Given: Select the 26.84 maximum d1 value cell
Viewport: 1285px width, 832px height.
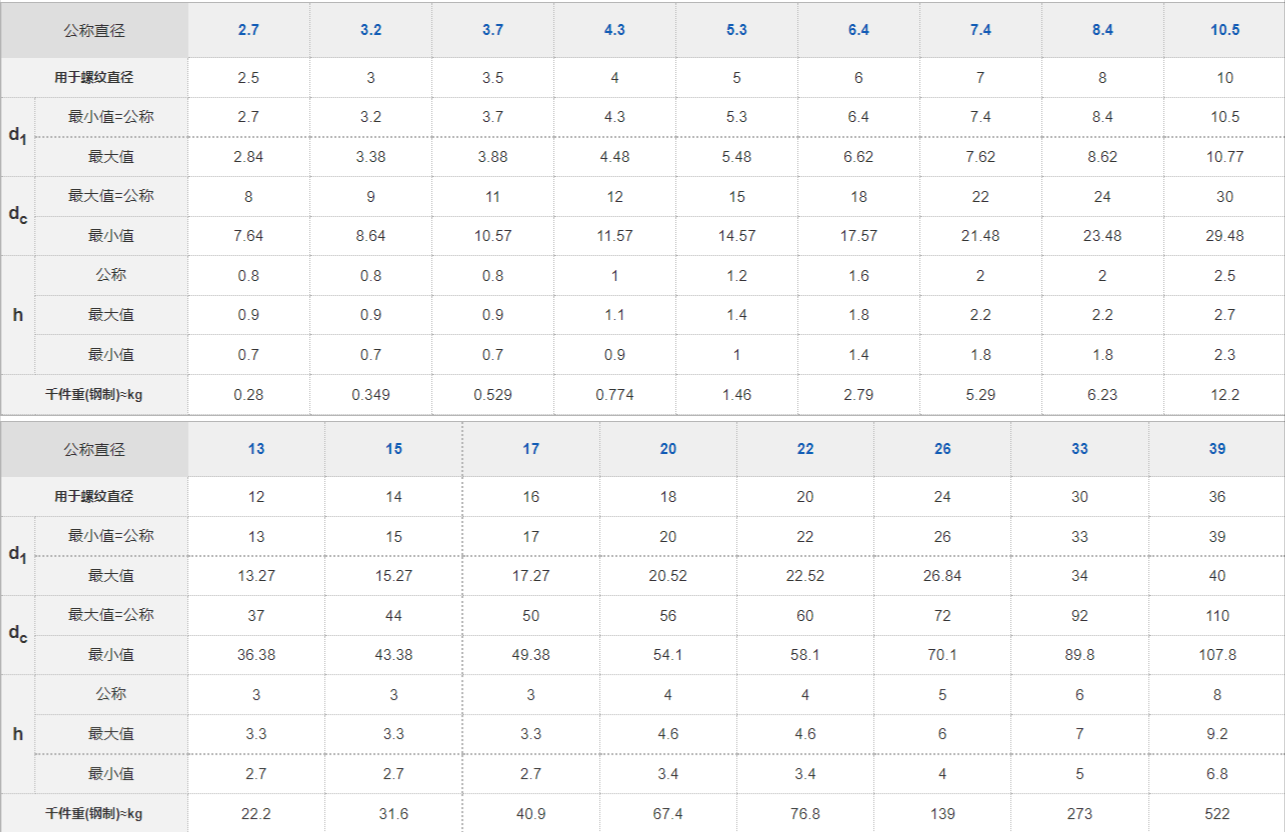Looking at the screenshot, I should (x=943, y=576).
